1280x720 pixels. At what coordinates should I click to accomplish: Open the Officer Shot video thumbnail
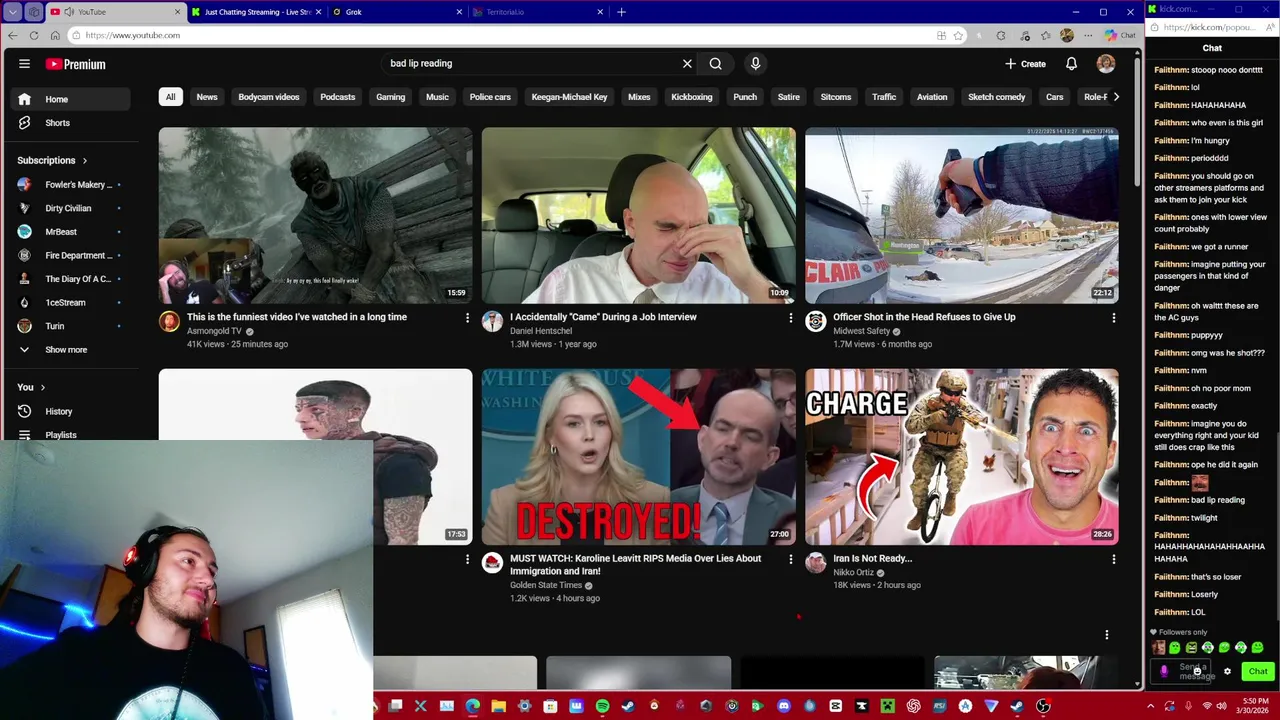click(962, 215)
